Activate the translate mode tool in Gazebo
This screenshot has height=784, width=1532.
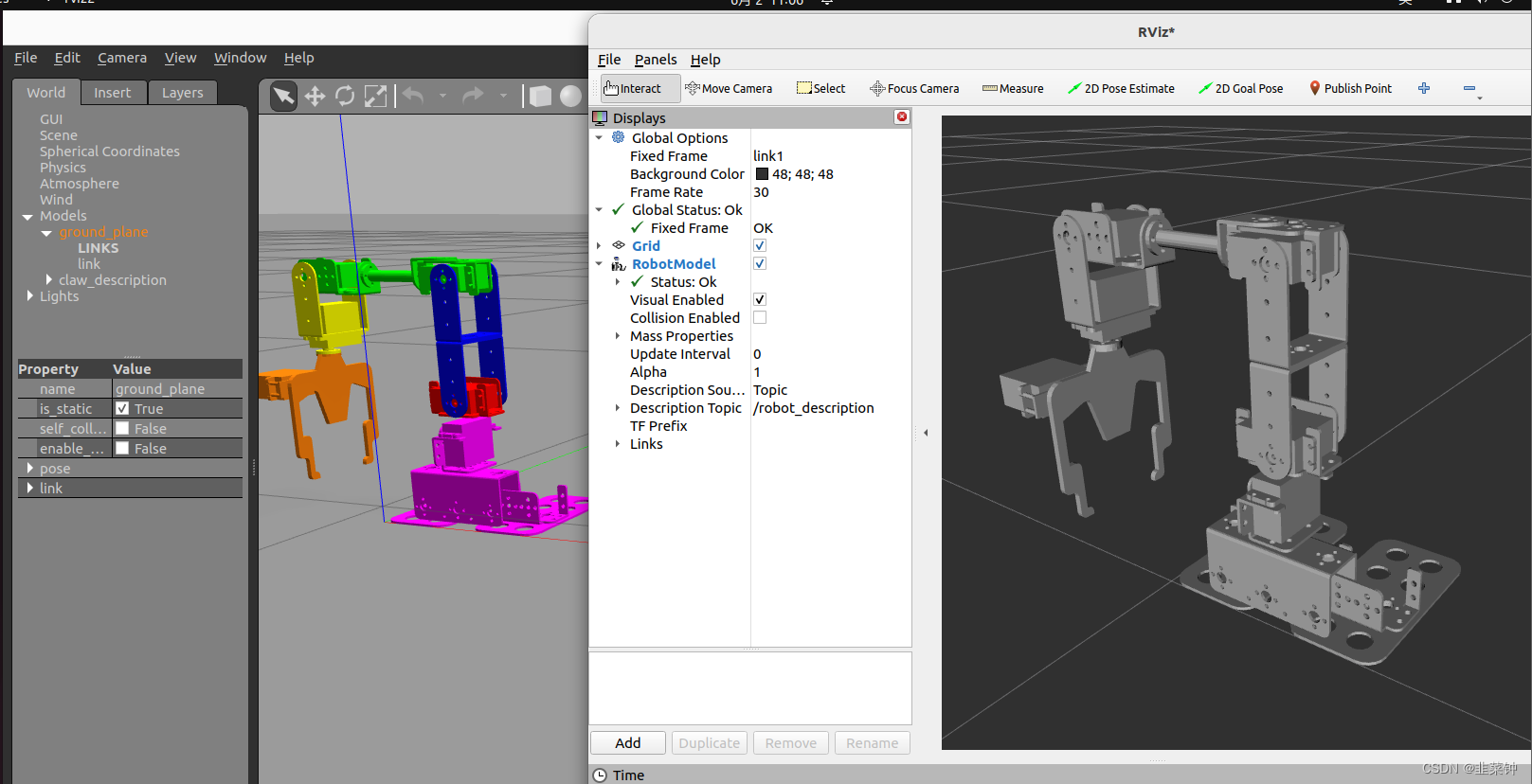coord(315,96)
